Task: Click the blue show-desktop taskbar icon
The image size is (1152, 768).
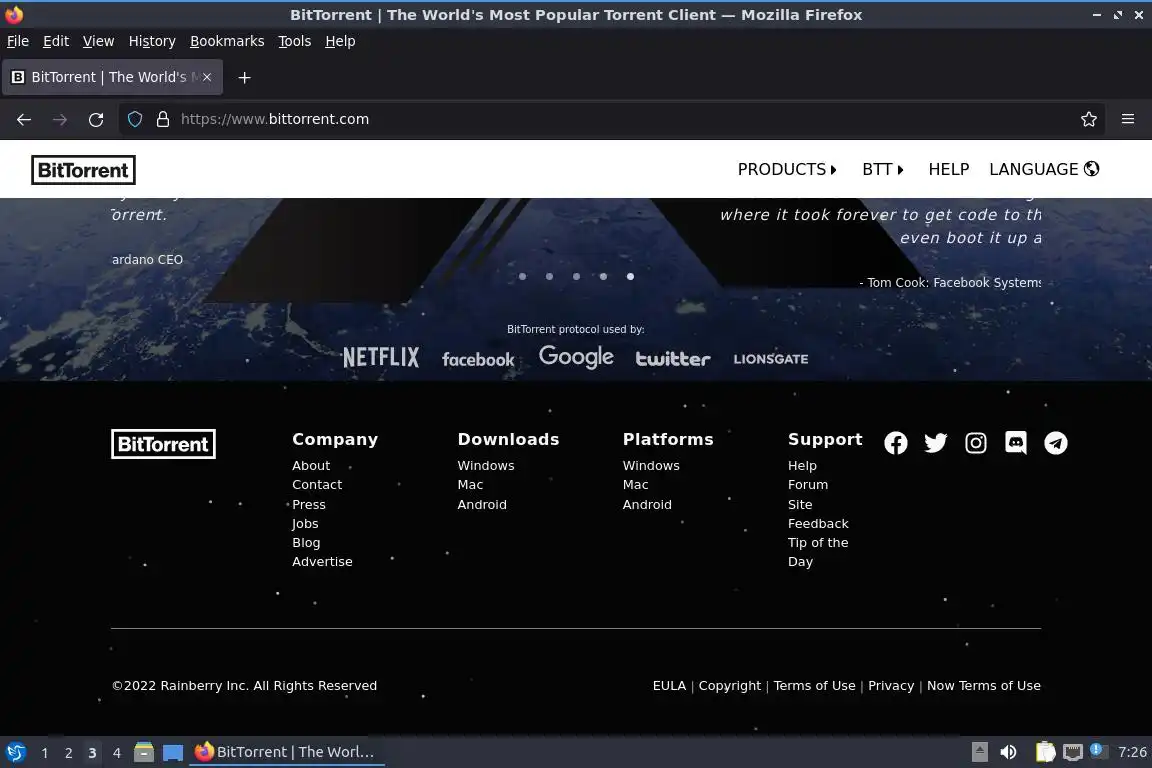Action: click(x=173, y=753)
